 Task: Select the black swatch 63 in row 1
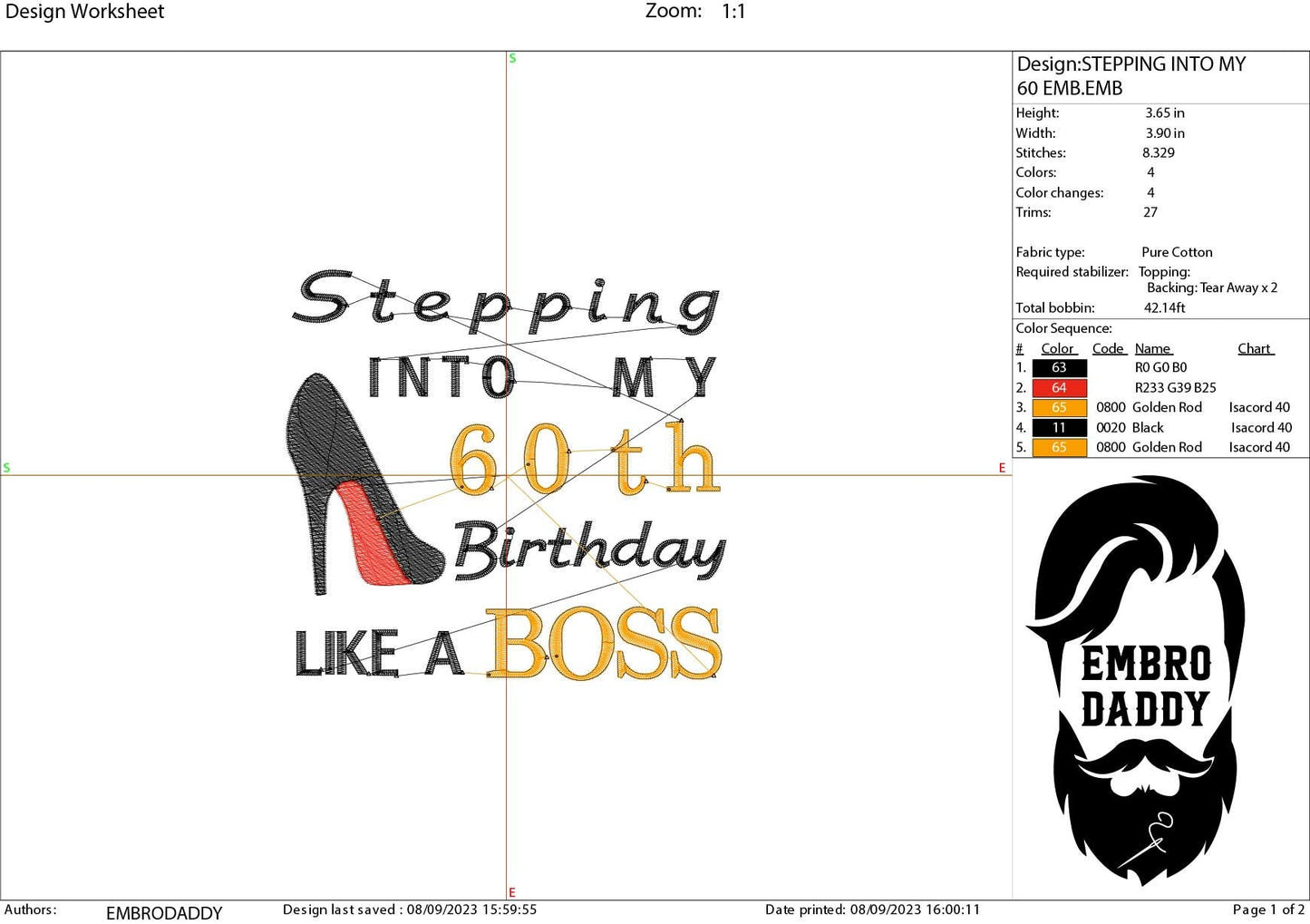coord(1059,367)
